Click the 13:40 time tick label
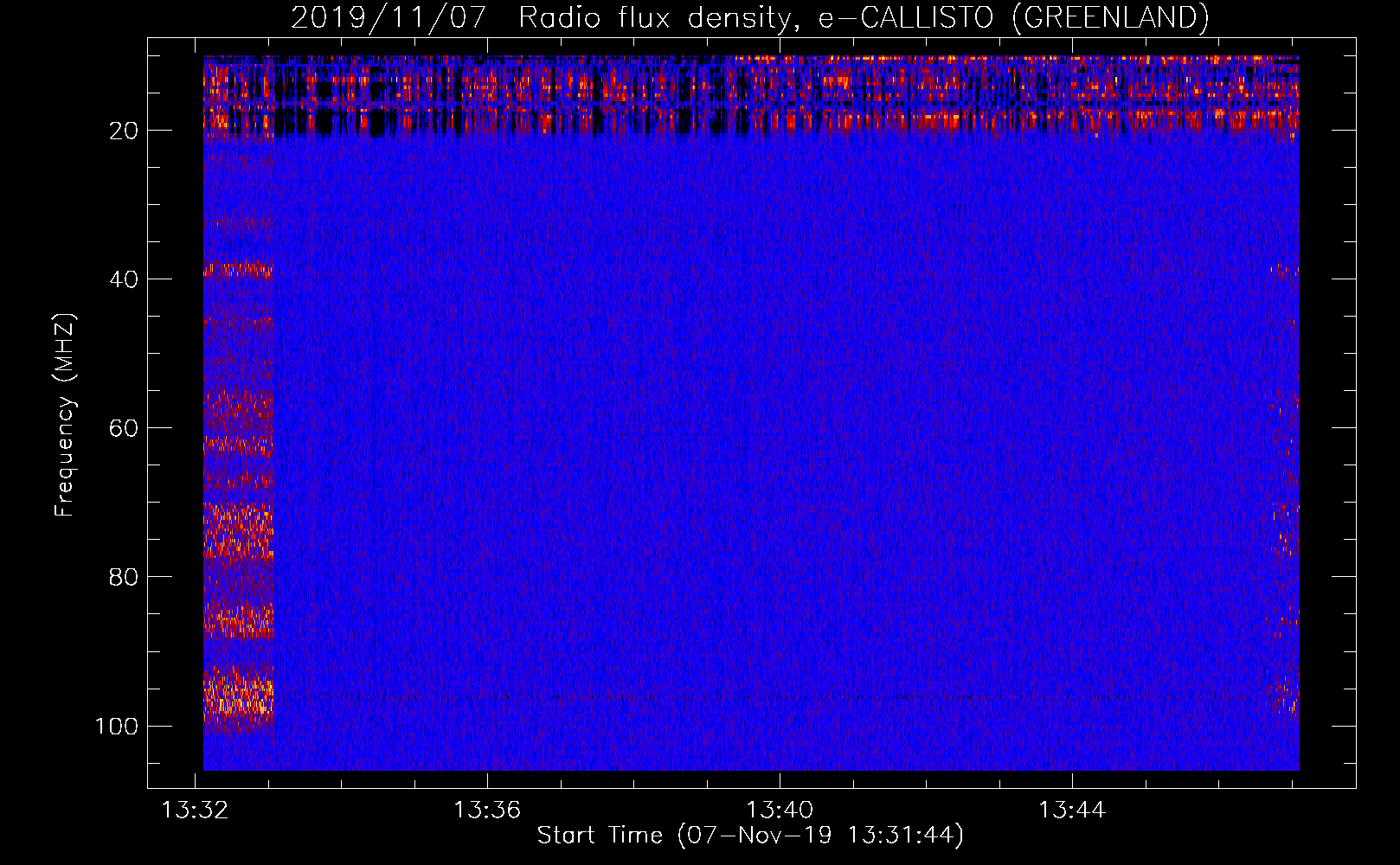 pos(780,811)
